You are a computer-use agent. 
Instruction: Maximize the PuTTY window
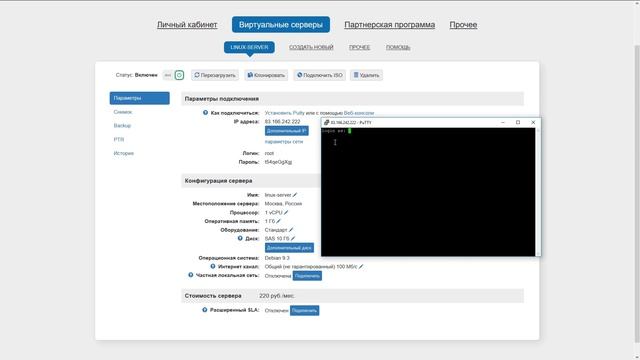(x=518, y=122)
